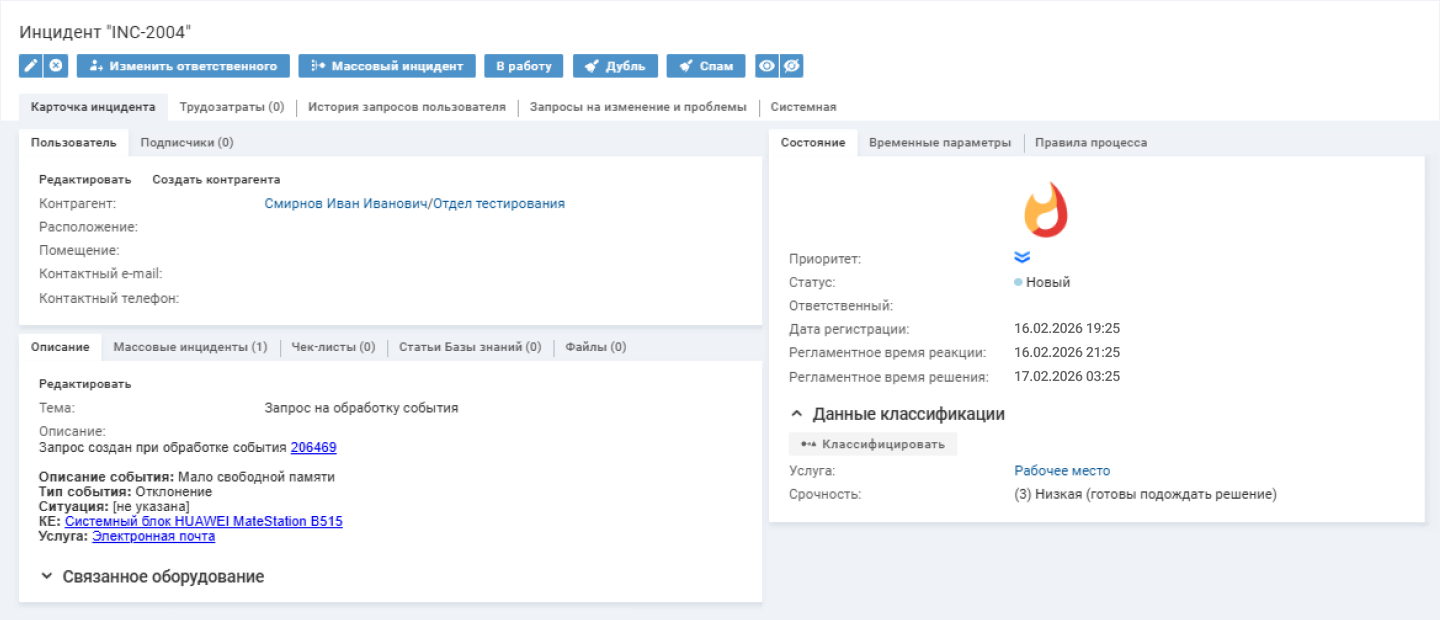Viewport: 1440px width, 620px height.
Task: Click registration date '16.02.2026 19:25'
Action: (x=1067, y=328)
